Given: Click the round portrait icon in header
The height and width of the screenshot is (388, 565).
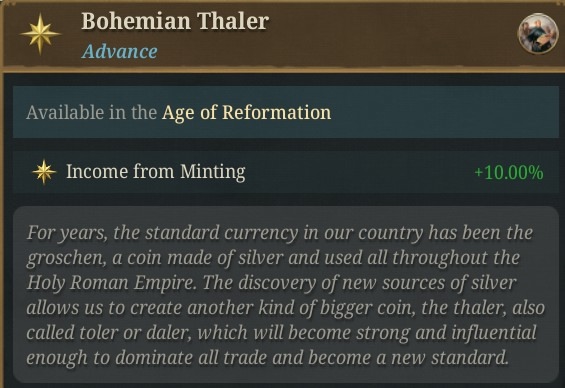Looking at the screenshot, I should (538, 34).
